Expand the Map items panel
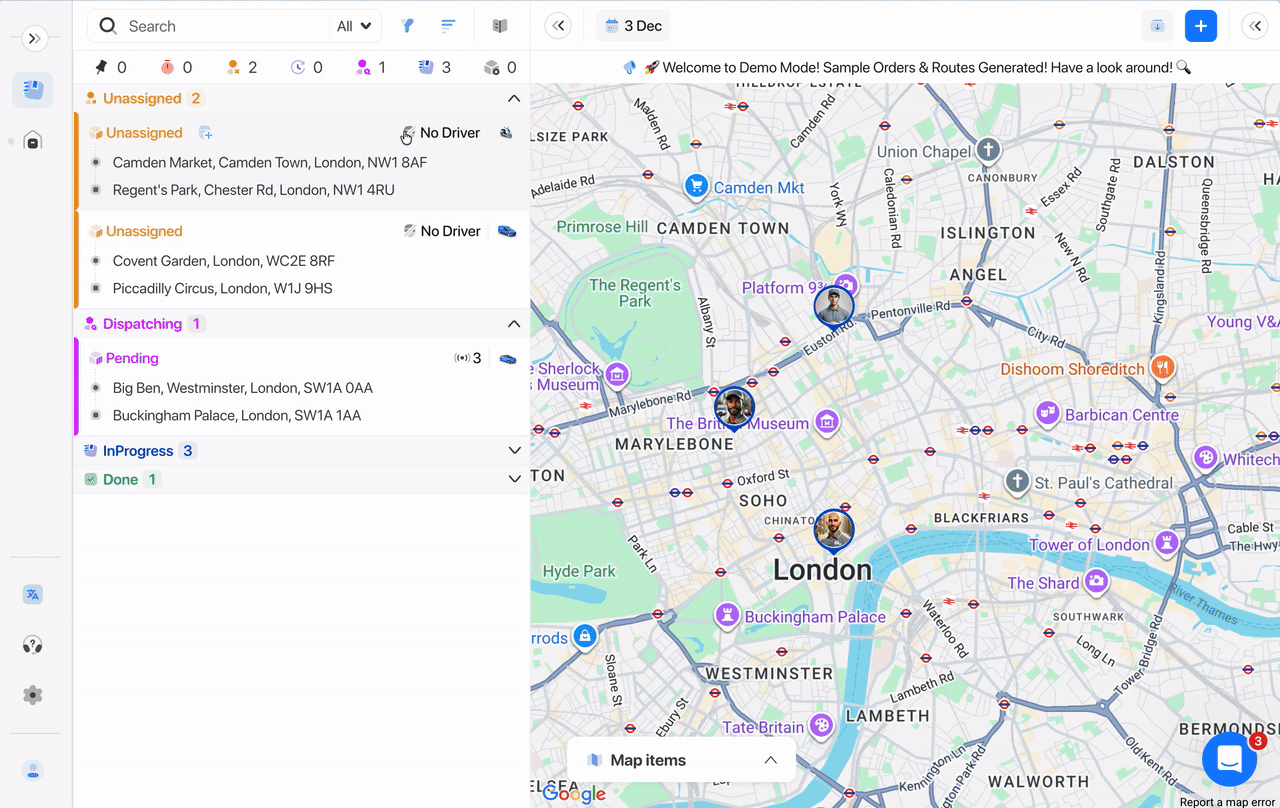 (770, 760)
